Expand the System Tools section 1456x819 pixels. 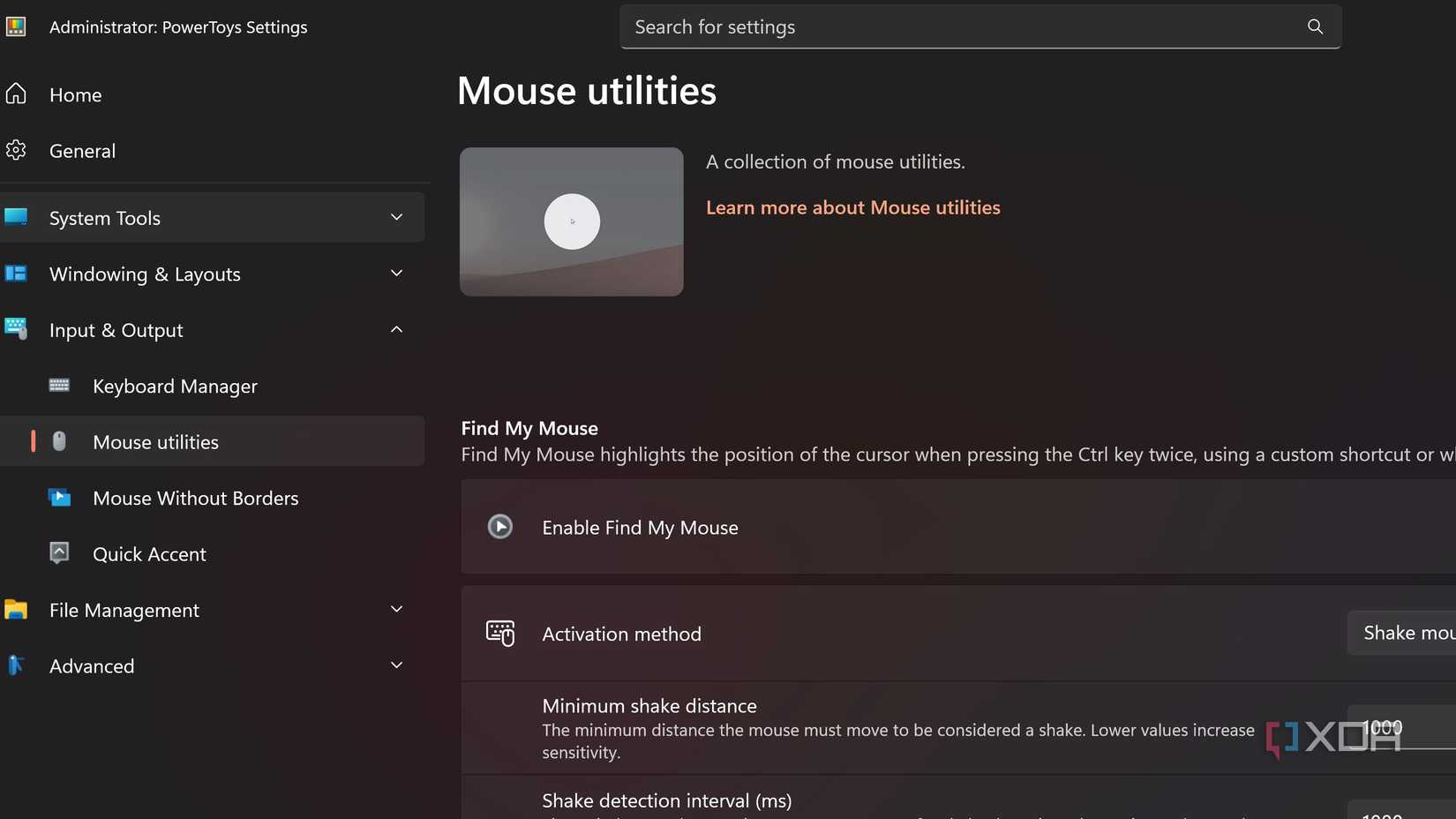tap(396, 217)
